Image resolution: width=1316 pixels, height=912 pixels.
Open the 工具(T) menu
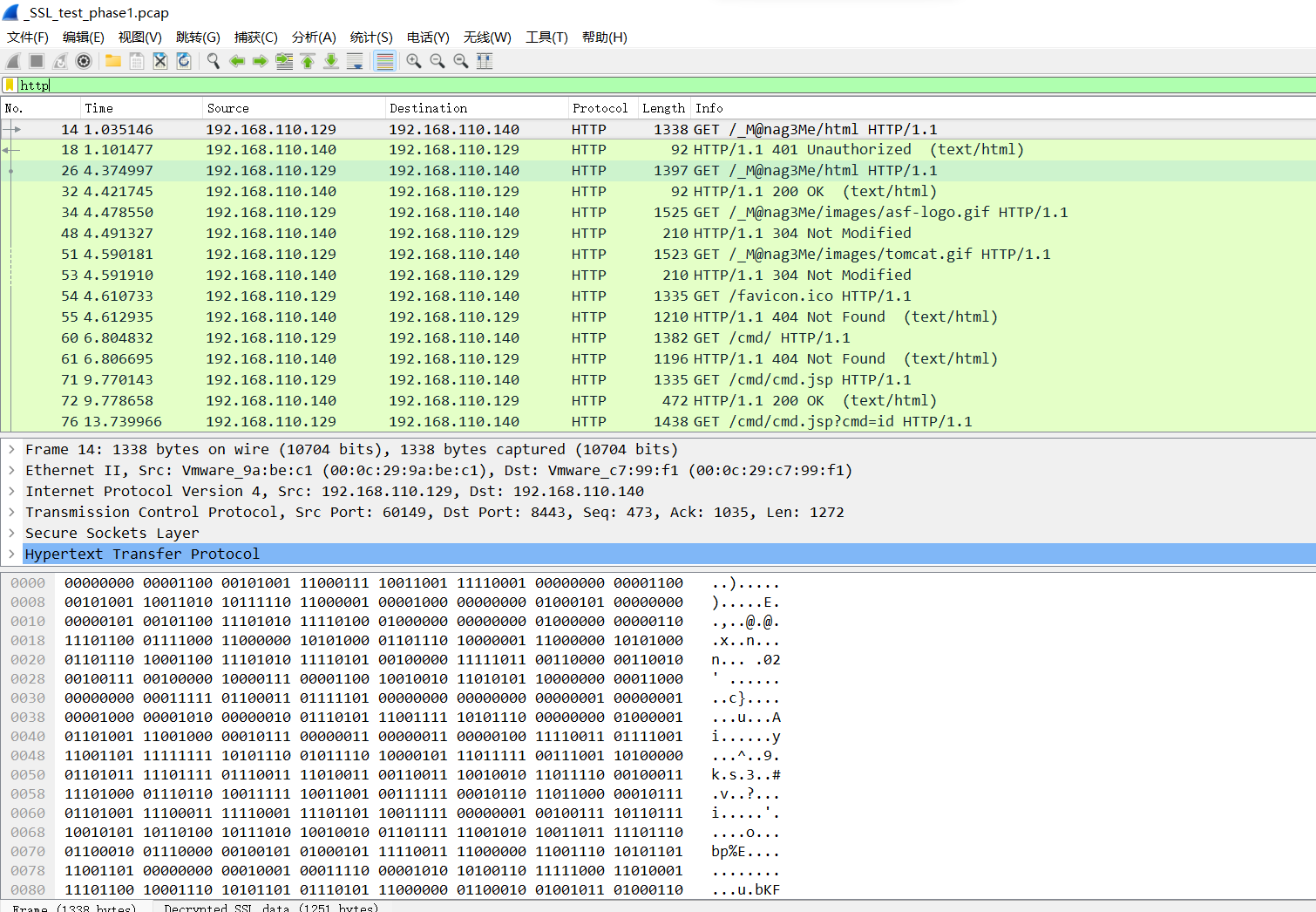[546, 37]
